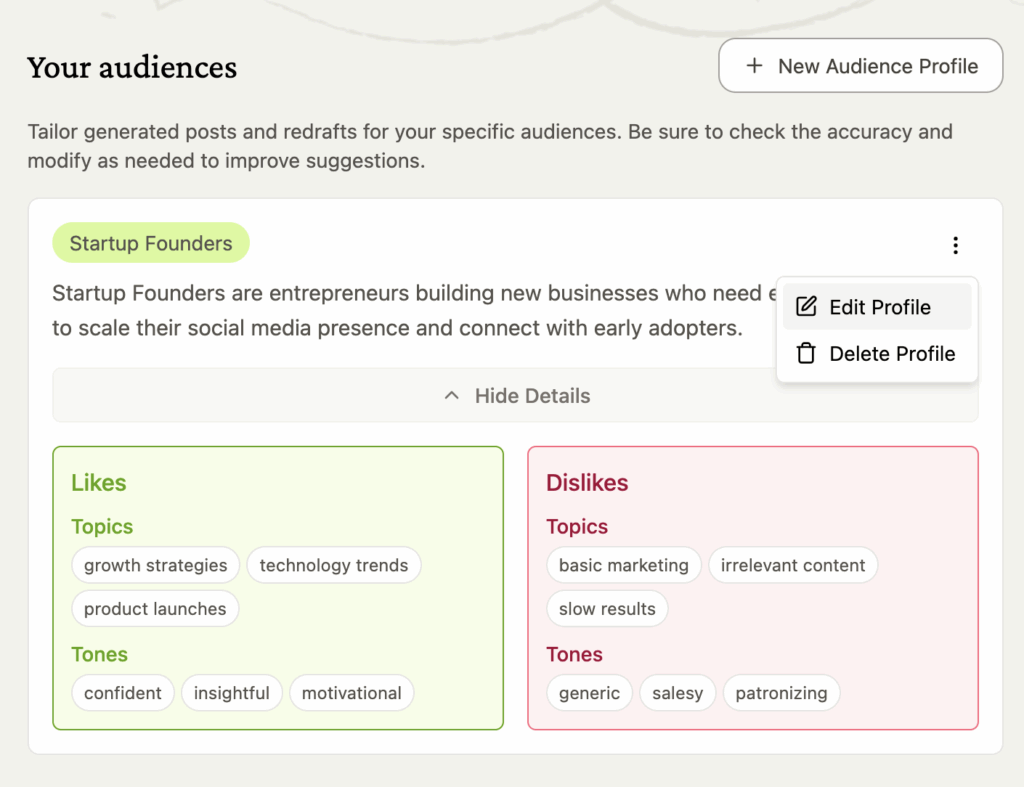Click the confident tone chip

[123, 693]
